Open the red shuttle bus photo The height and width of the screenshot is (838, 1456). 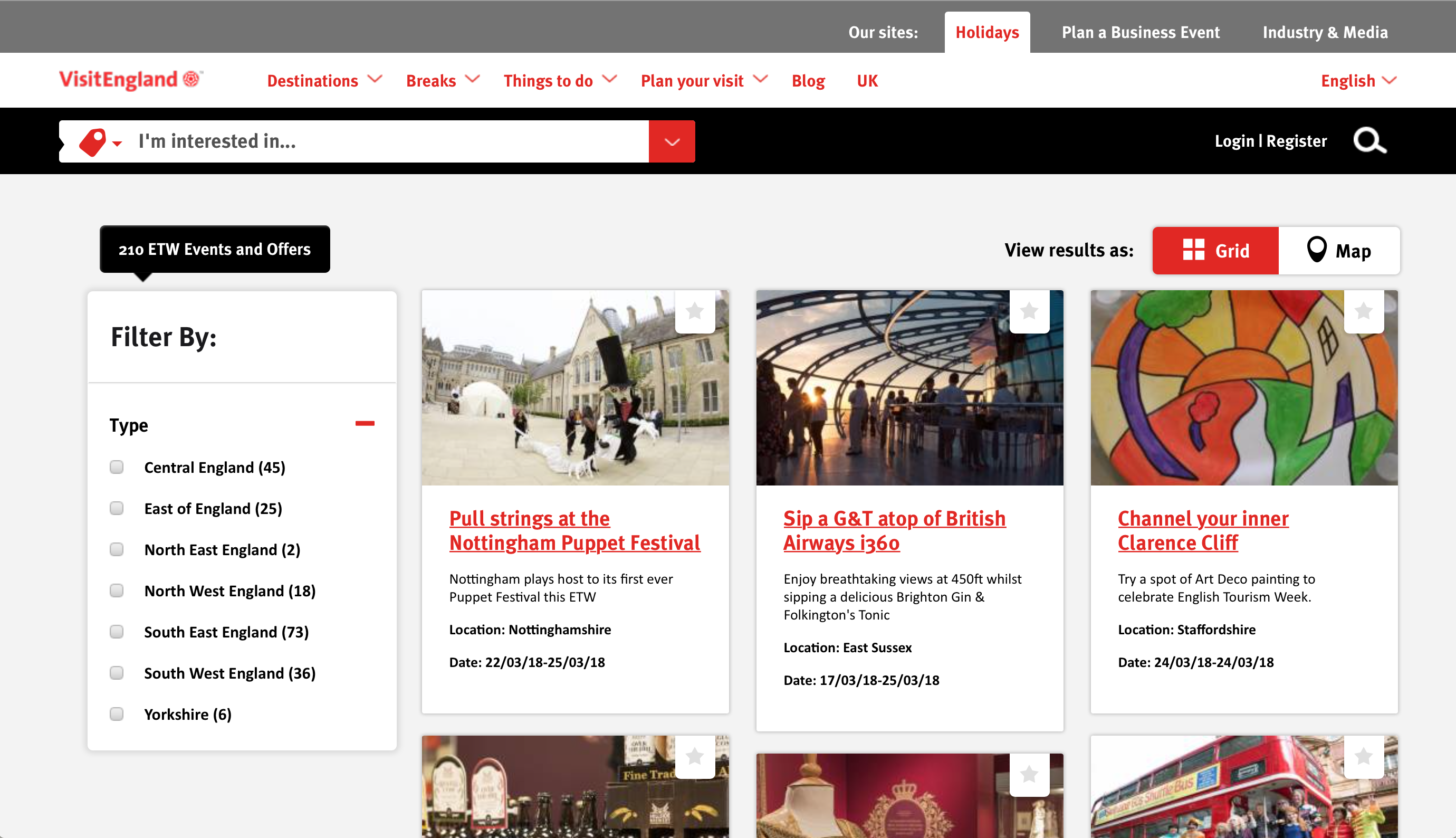1244,787
